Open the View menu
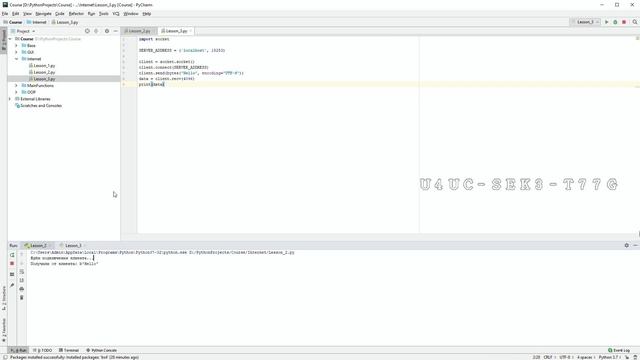640x360 pixels. click(27, 13)
